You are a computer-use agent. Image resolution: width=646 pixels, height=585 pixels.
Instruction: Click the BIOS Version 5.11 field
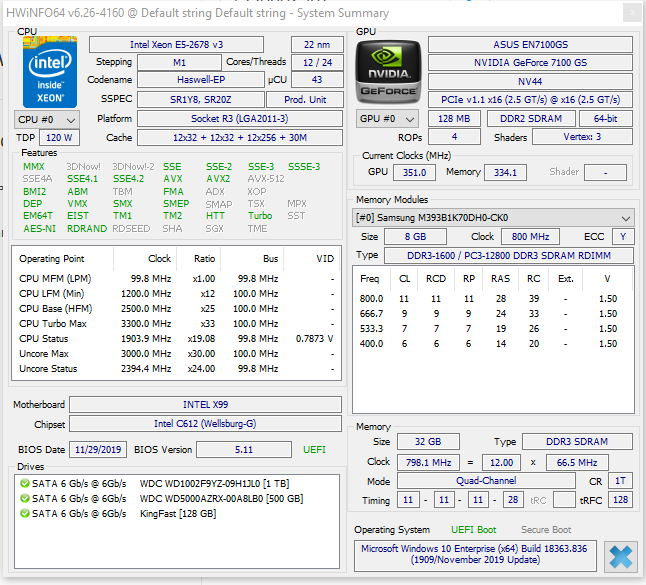pos(244,449)
